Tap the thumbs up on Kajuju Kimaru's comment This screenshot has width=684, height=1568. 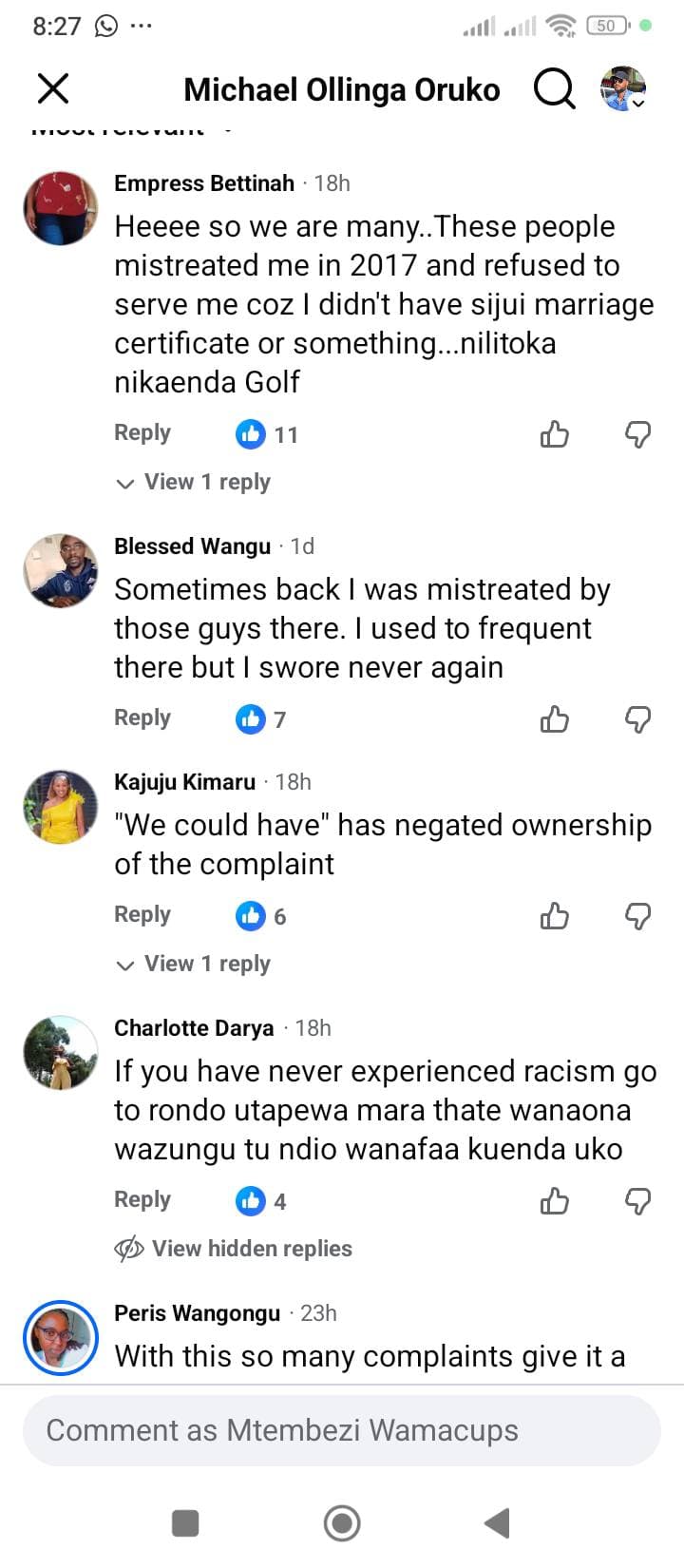[x=555, y=916]
